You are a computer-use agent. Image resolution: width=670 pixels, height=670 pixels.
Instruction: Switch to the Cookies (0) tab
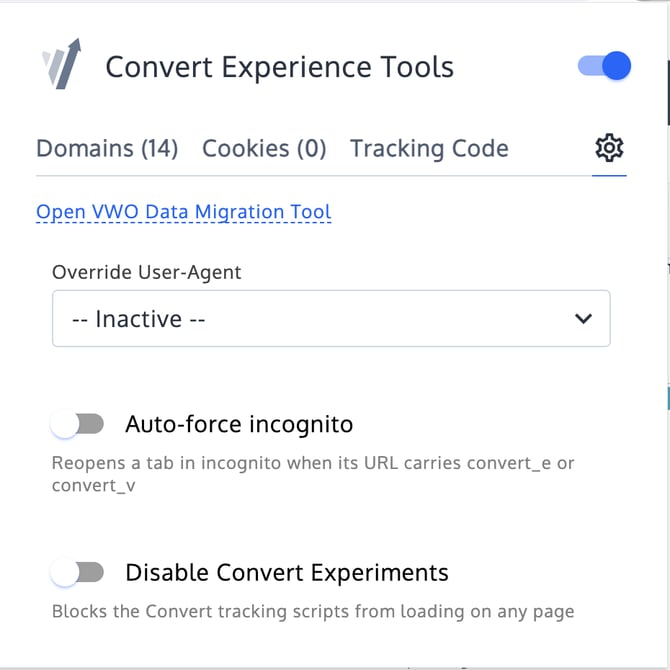click(x=264, y=149)
